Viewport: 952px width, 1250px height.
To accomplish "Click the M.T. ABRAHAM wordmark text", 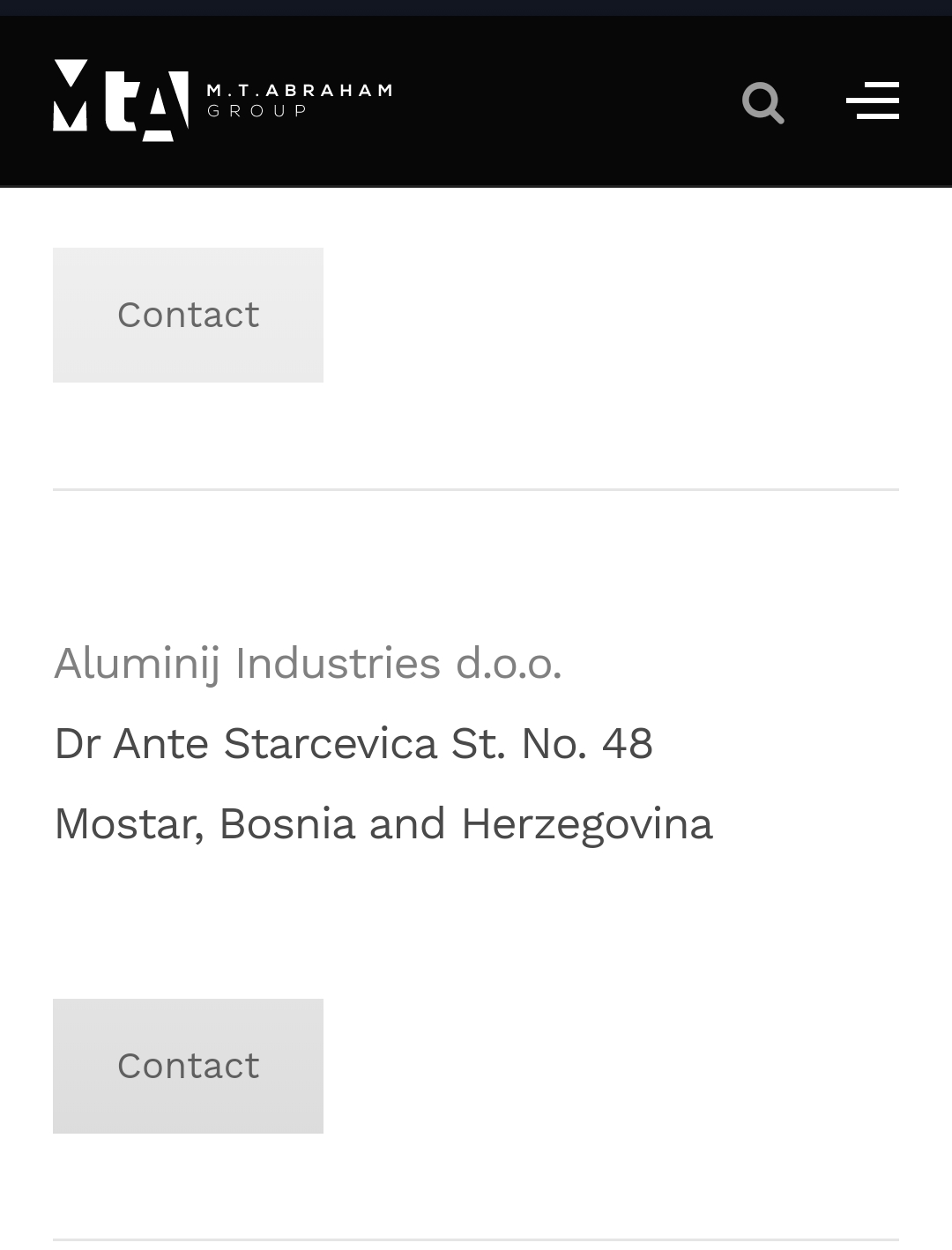I will point(299,90).
